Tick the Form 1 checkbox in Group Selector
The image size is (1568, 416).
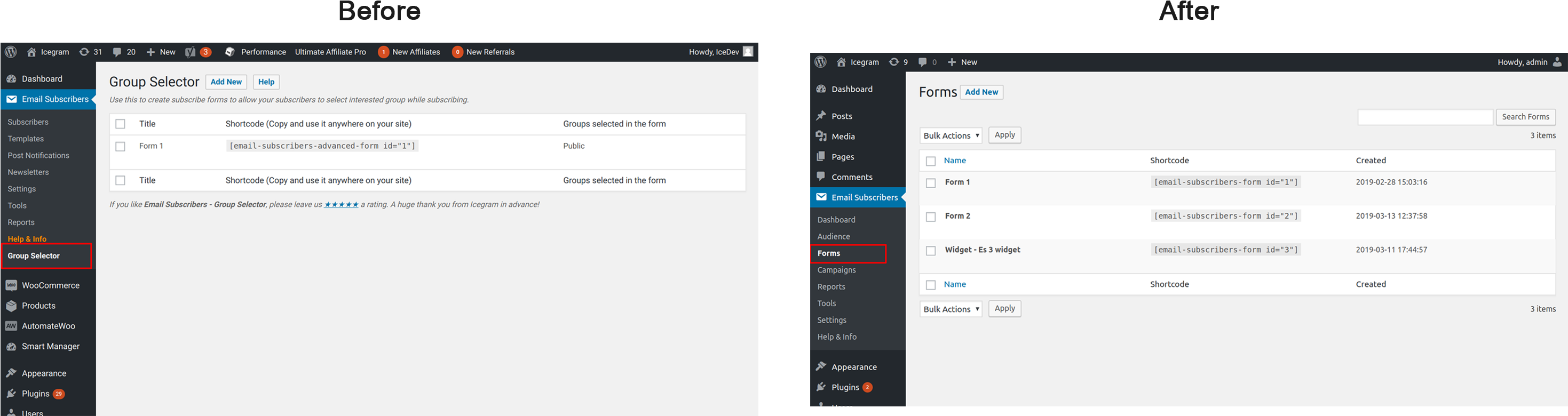121,147
